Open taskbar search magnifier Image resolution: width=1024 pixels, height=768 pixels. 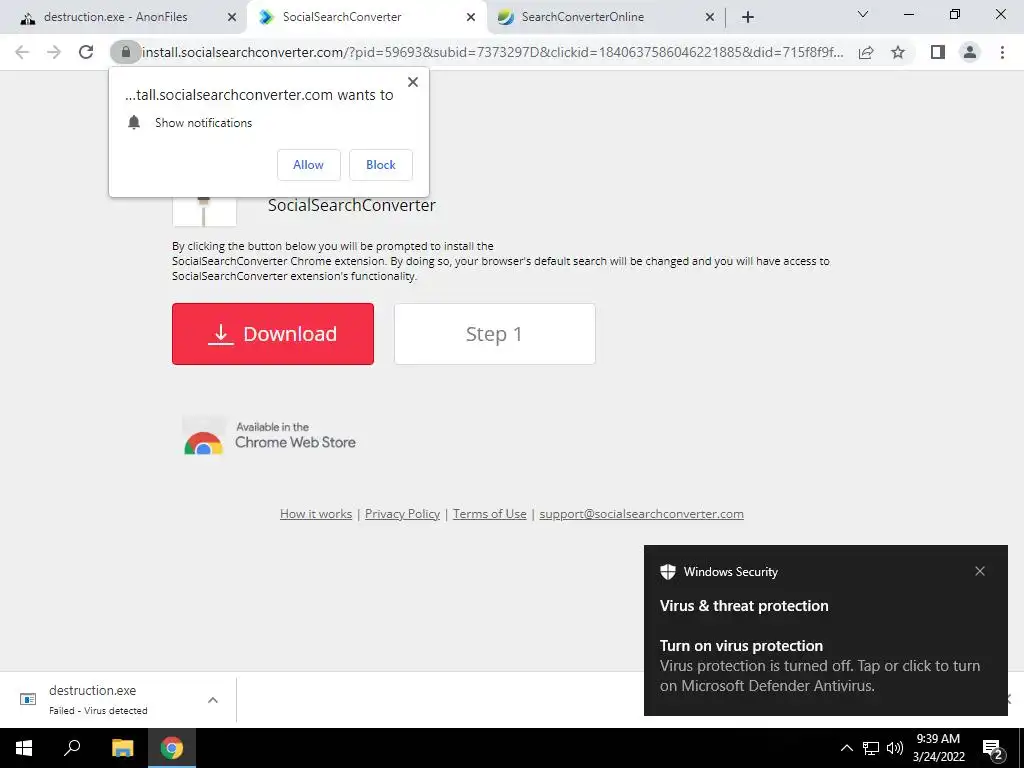pyautogui.click(x=72, y=748)
